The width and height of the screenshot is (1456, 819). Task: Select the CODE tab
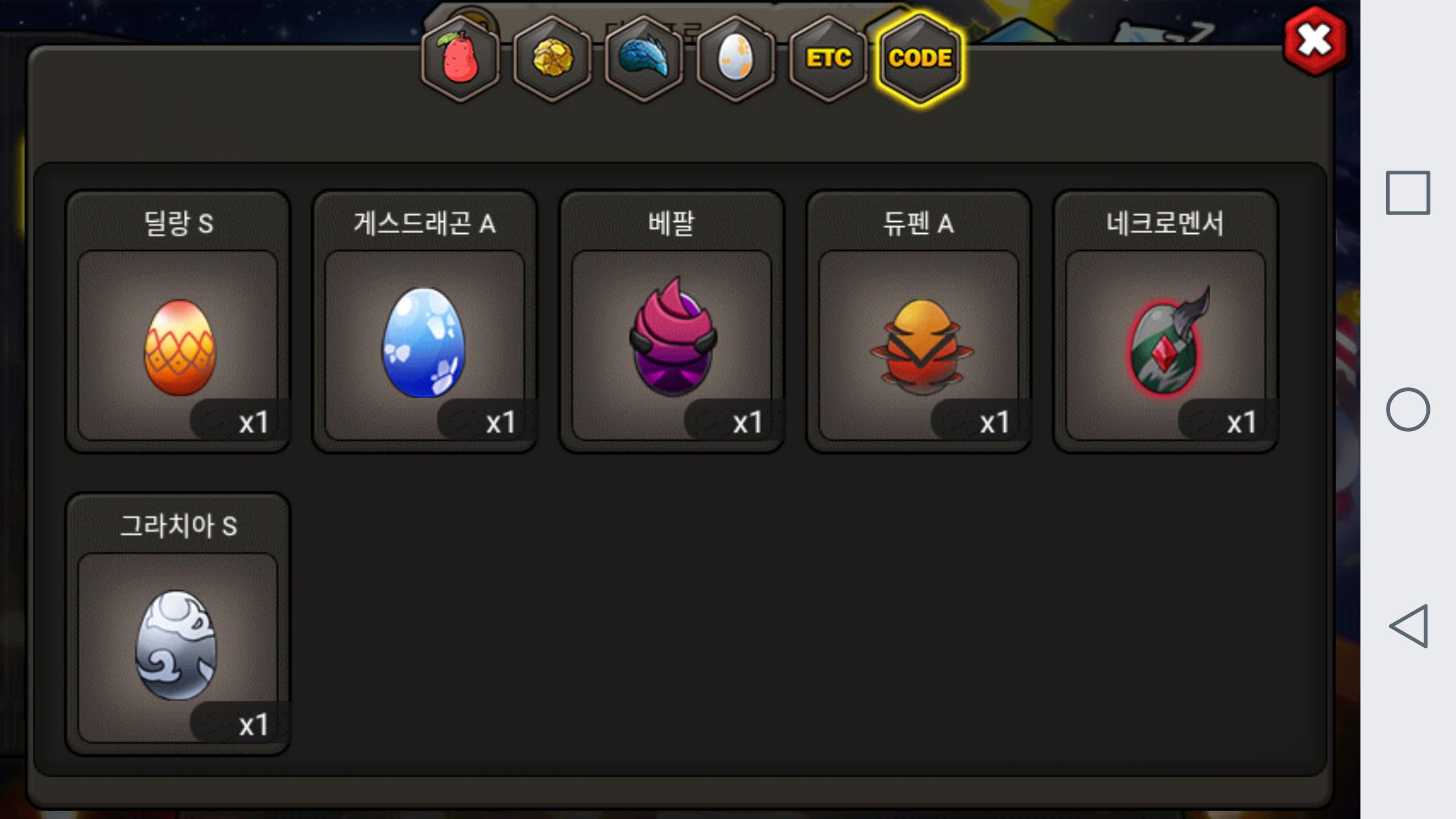920,59
